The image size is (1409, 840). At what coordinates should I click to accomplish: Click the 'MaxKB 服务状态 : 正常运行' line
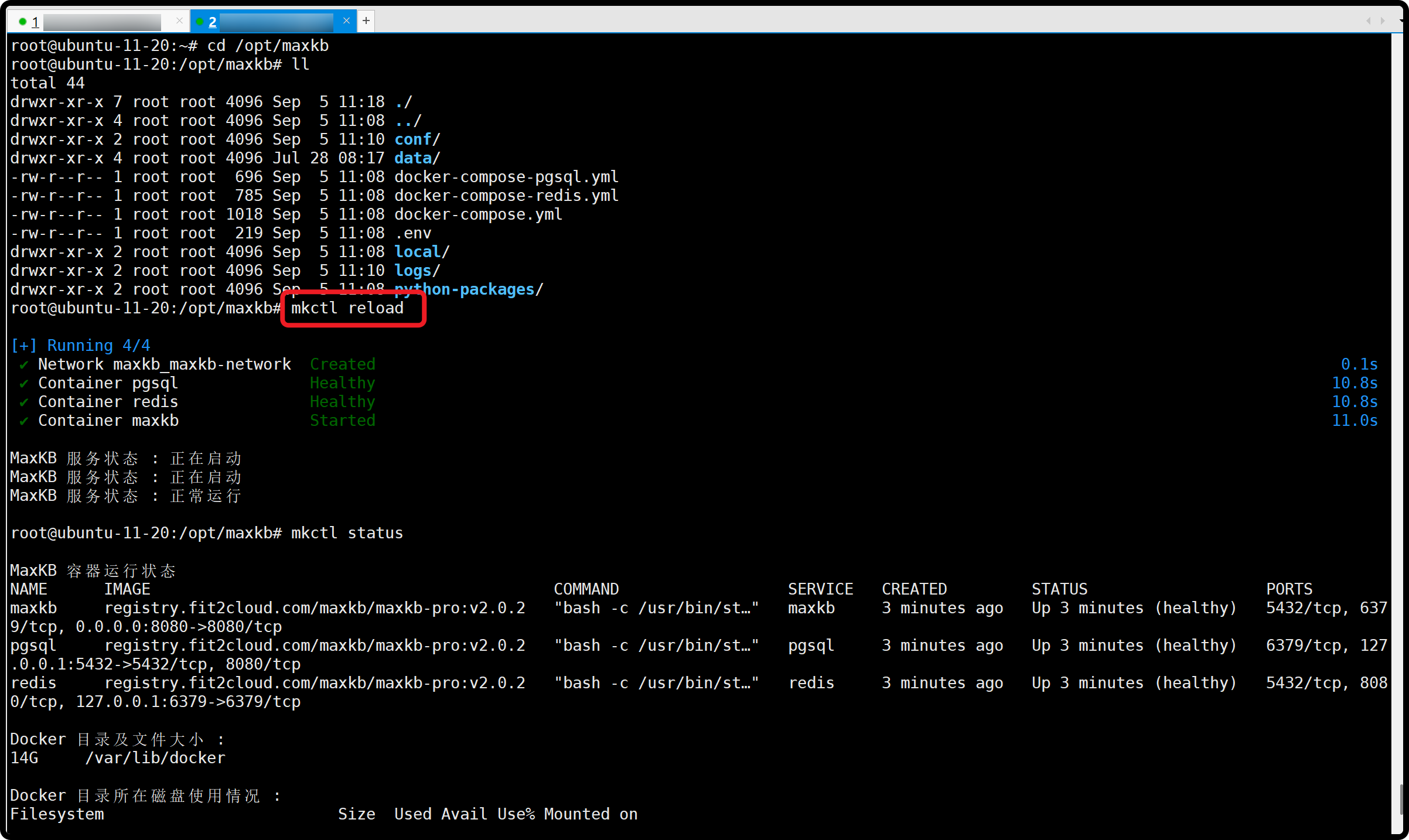coord(126,496)
